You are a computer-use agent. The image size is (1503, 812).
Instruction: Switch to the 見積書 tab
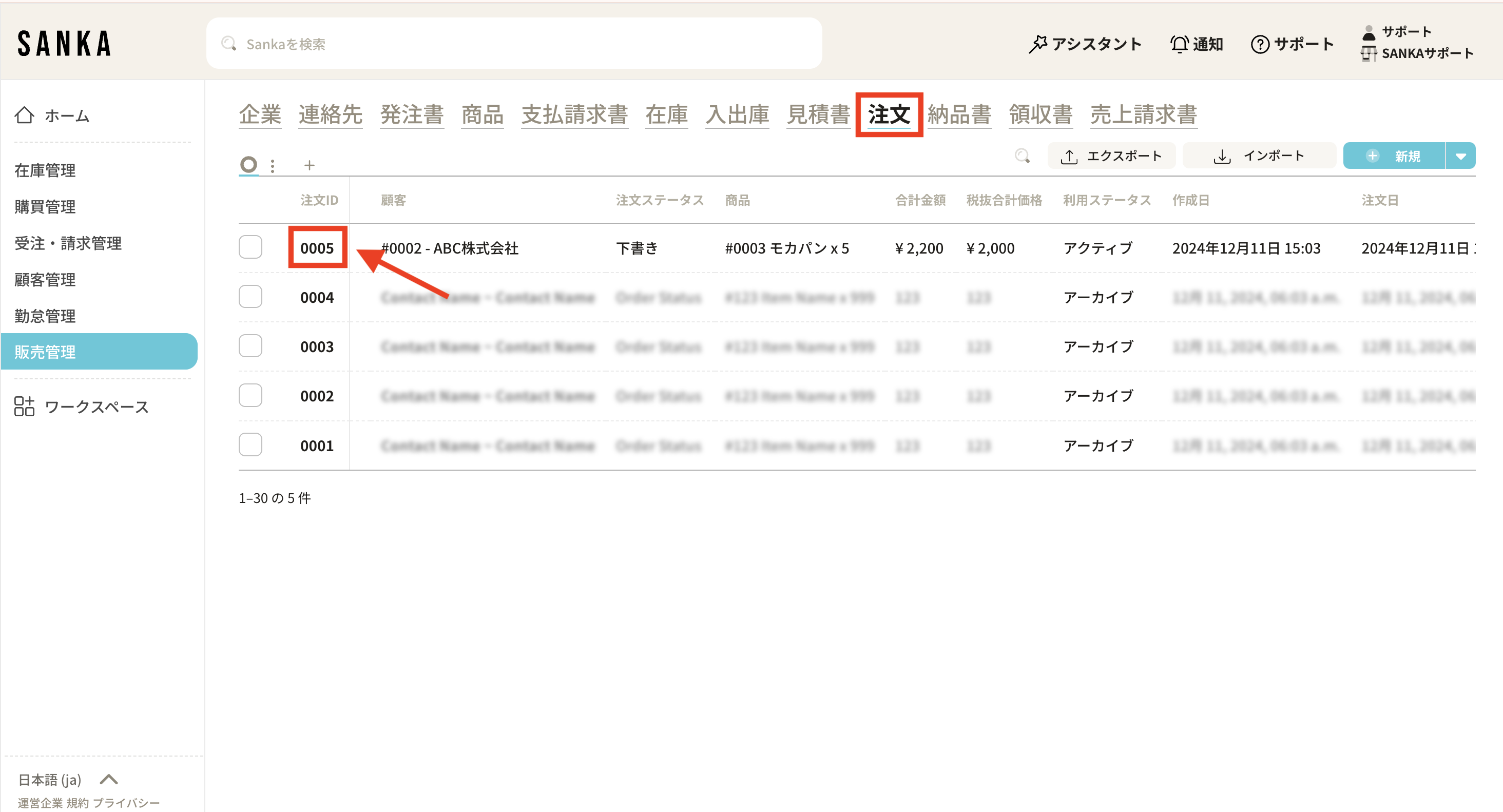pyautogui.click(x=818, y=114)
